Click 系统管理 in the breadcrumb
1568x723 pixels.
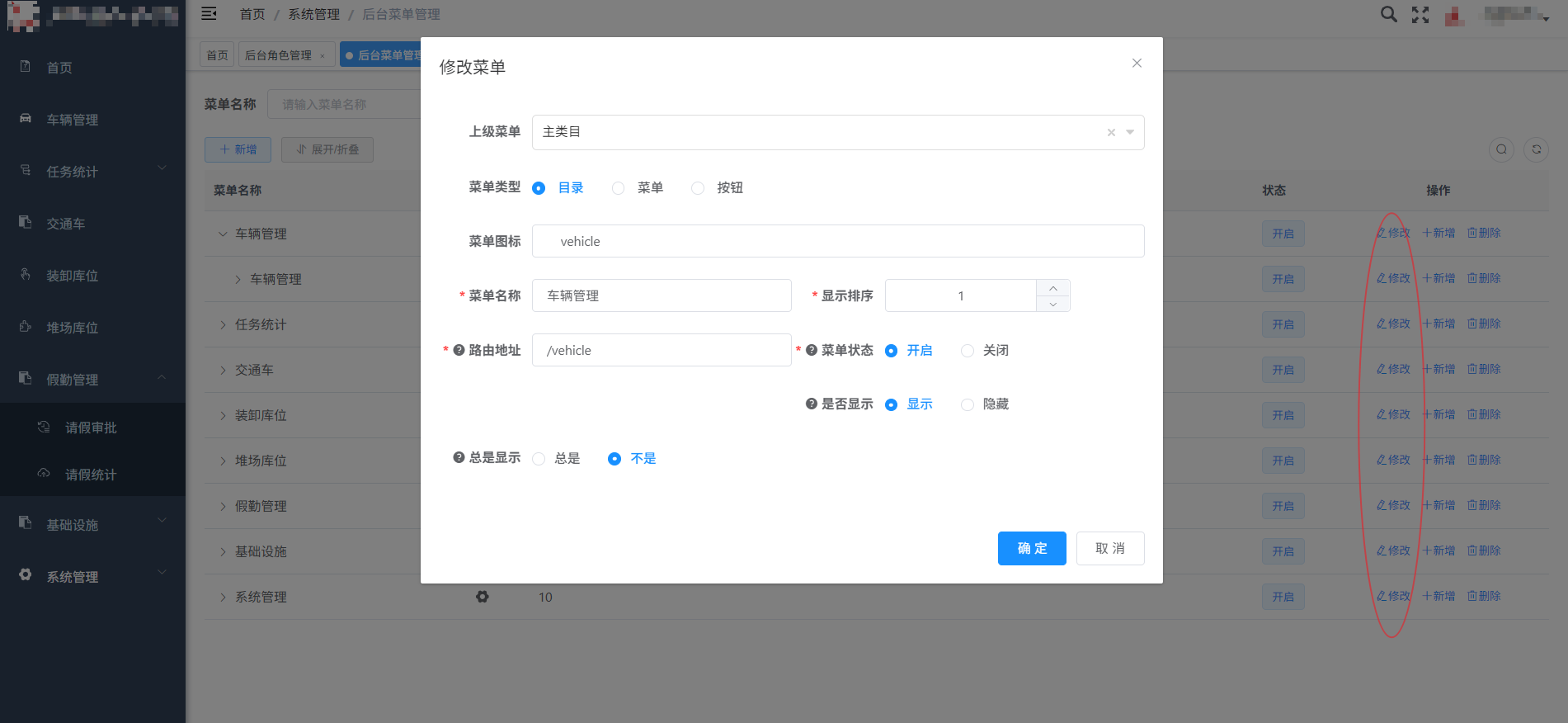pyautogui.click(x=313, y=14)
